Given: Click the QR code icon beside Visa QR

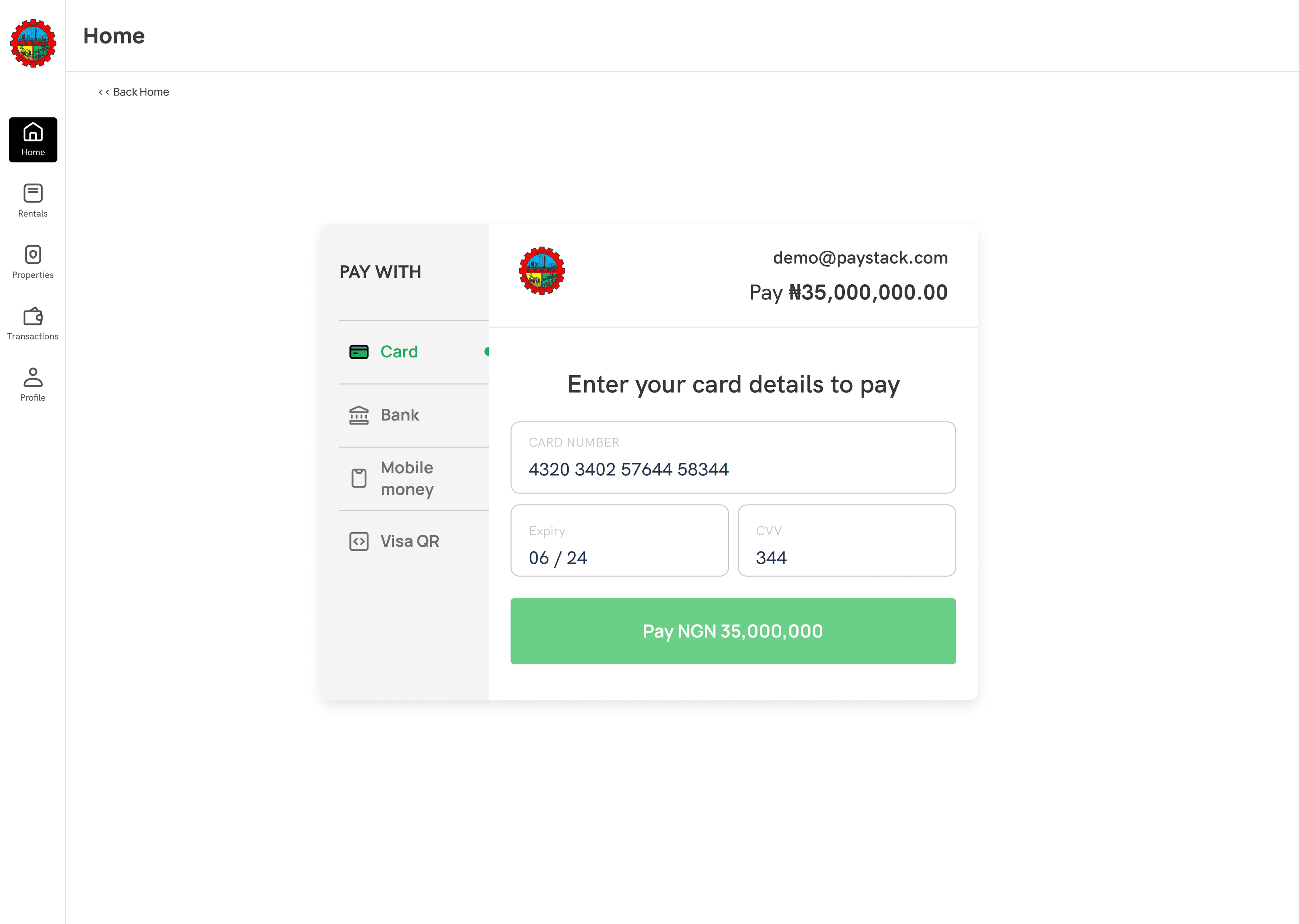Looking at the screenshot, I should pos(359,541).
